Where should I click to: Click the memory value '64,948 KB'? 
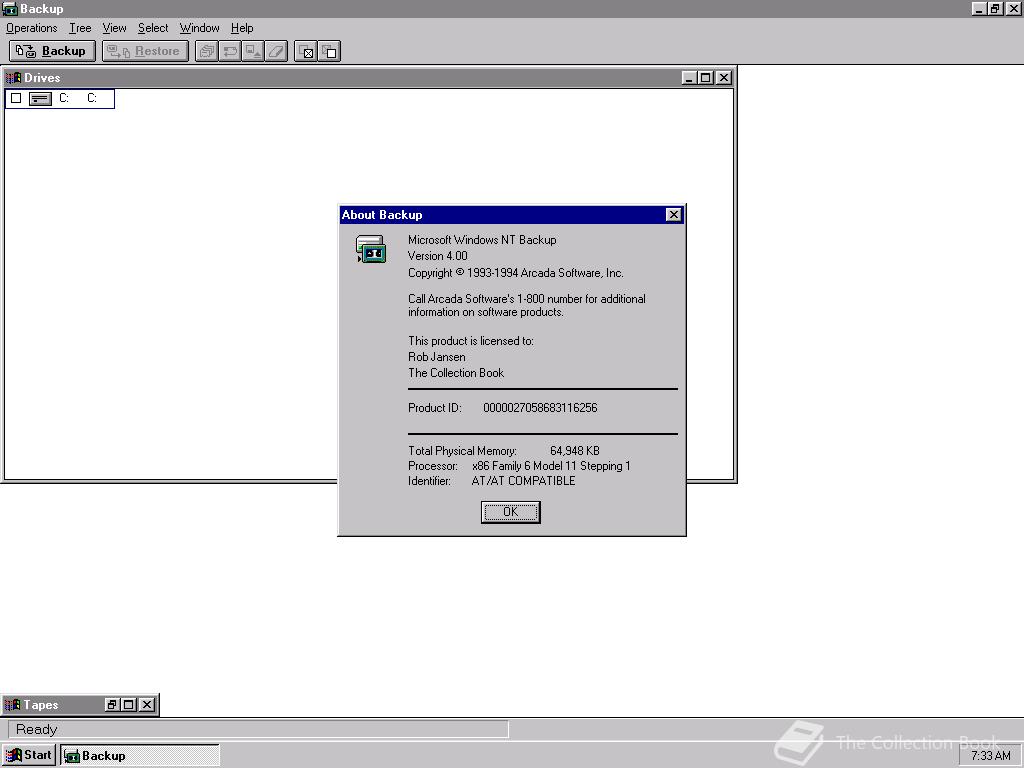(575, 451)
